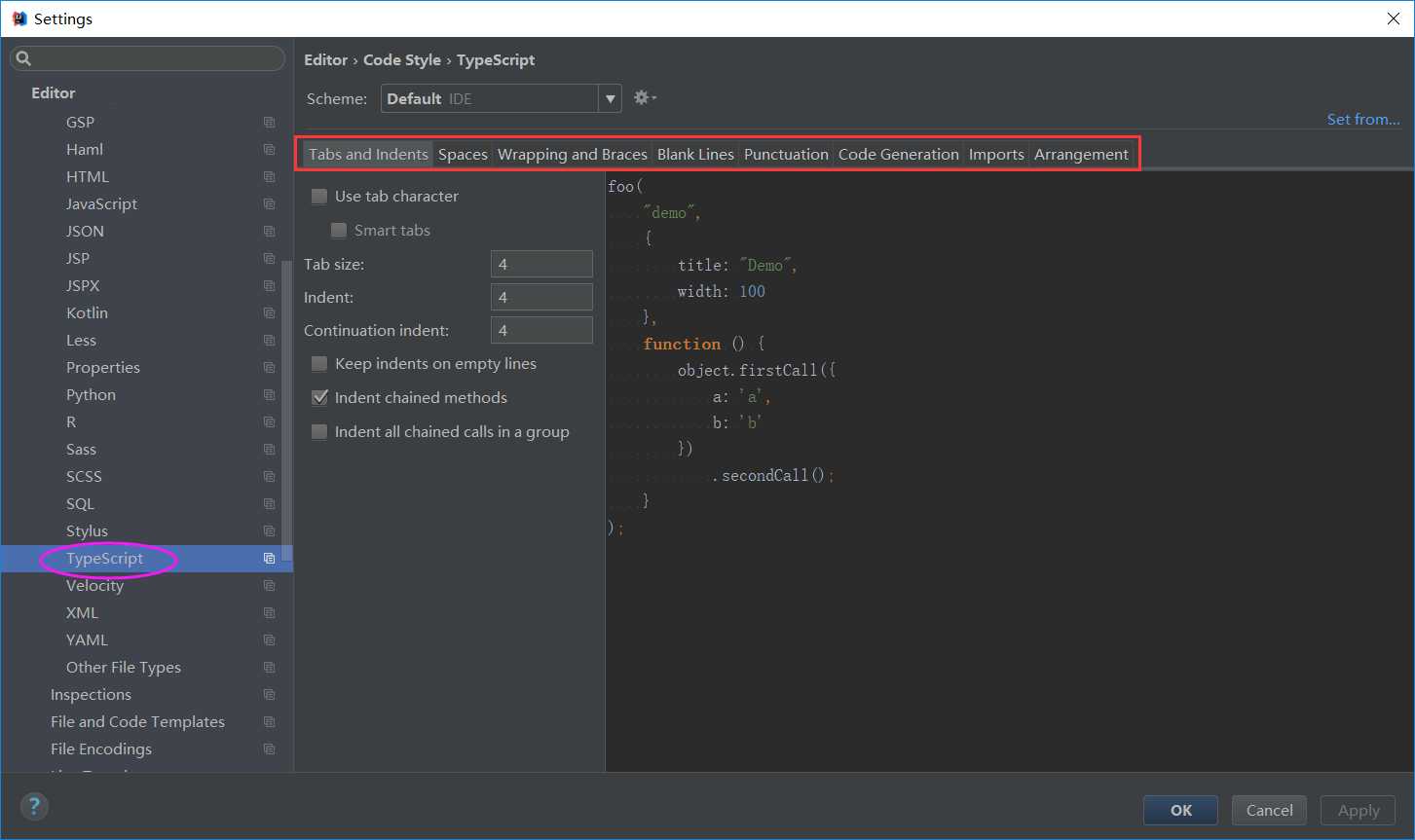Check Keep indents on empty lines
Image resolution: width=1415 pixels, height=840 pixels.
319,364
